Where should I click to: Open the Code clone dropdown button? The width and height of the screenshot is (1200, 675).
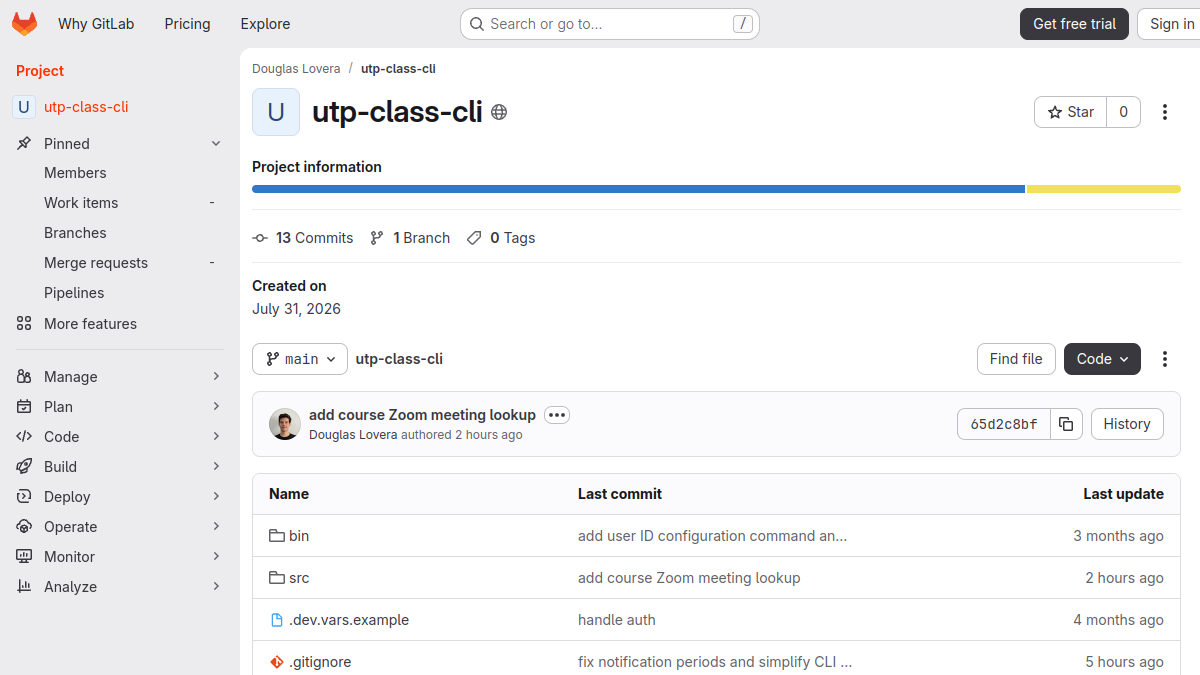(1102, 359)
